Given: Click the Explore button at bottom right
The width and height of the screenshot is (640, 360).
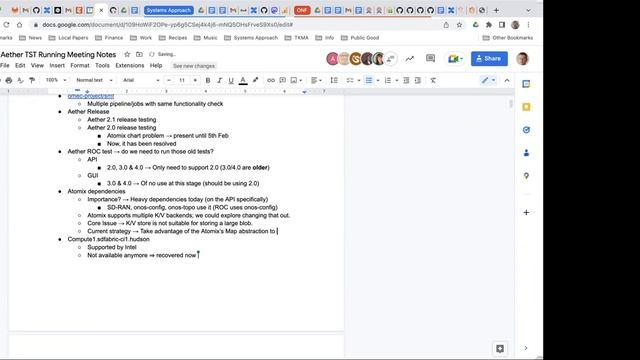Looking at the screenshot, I should 500,348.
